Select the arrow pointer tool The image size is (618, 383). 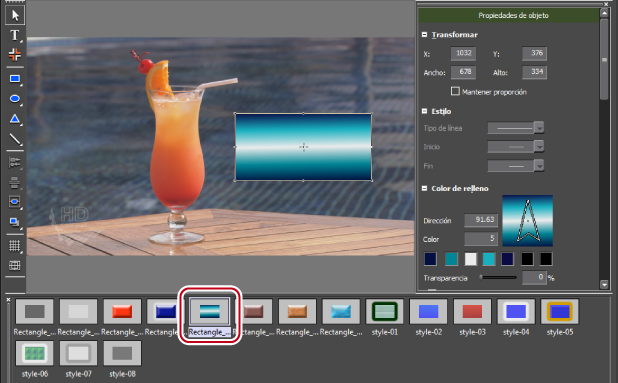click(15, 15)
